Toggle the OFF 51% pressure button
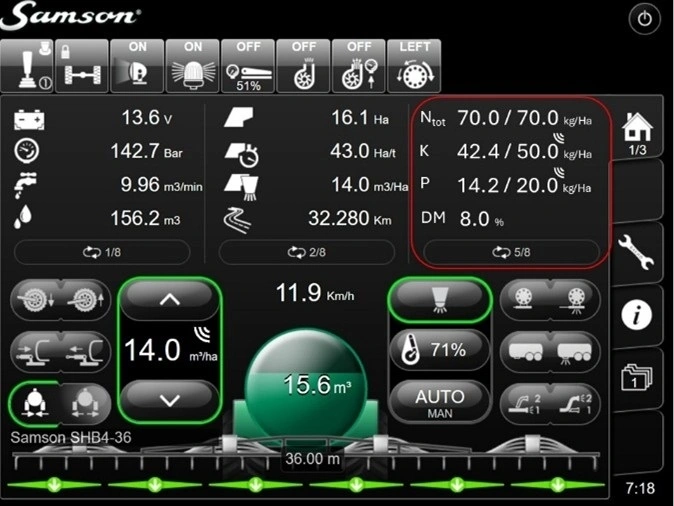 pos(248,67)
